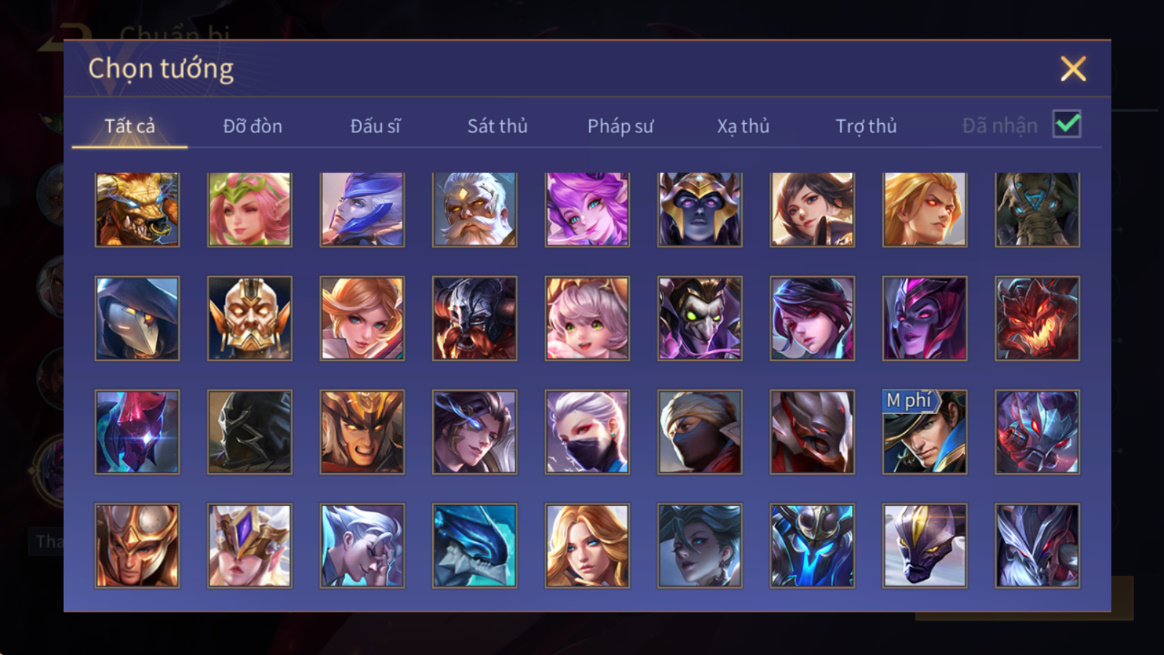Pick the blue shark creature hero

coord(474,546)
